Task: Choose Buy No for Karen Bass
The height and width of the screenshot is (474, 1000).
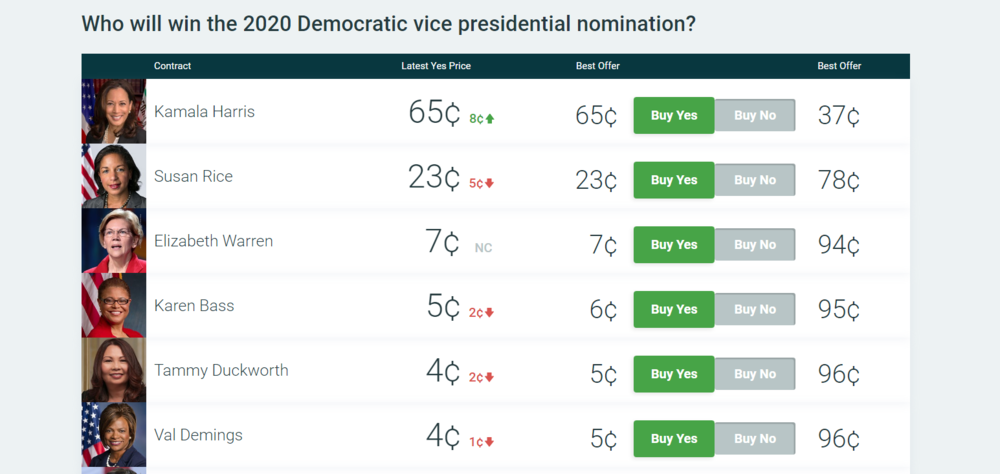Action: tap(755, 309)
